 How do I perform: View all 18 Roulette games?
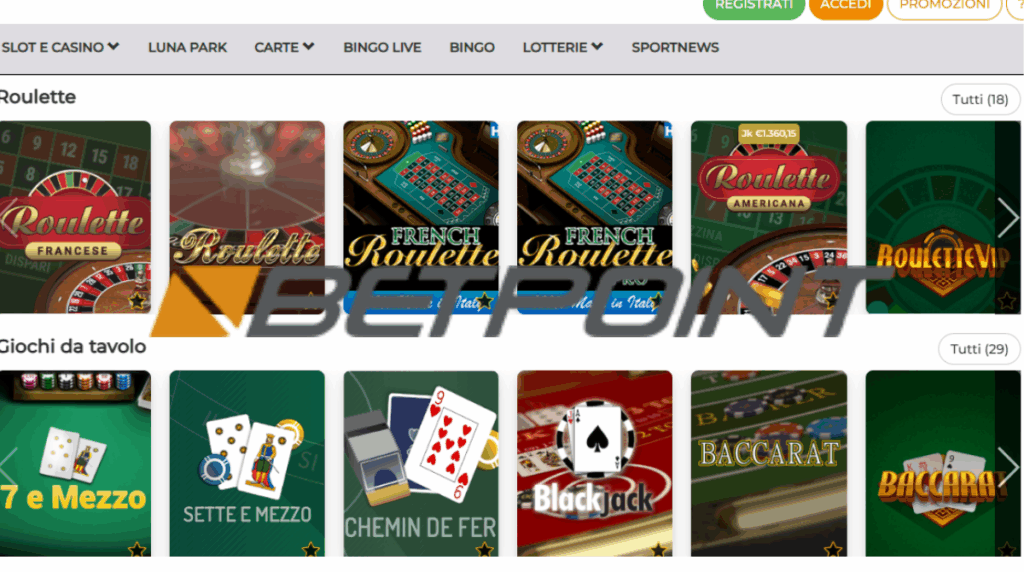980,99
